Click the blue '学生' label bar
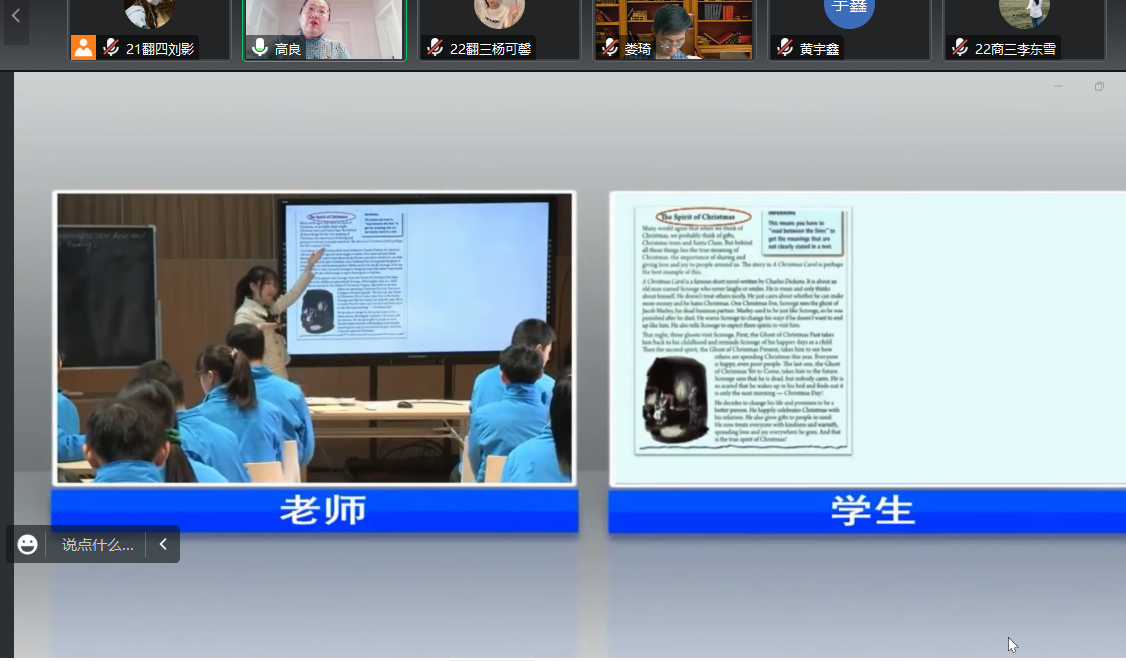 click(866, 511)
